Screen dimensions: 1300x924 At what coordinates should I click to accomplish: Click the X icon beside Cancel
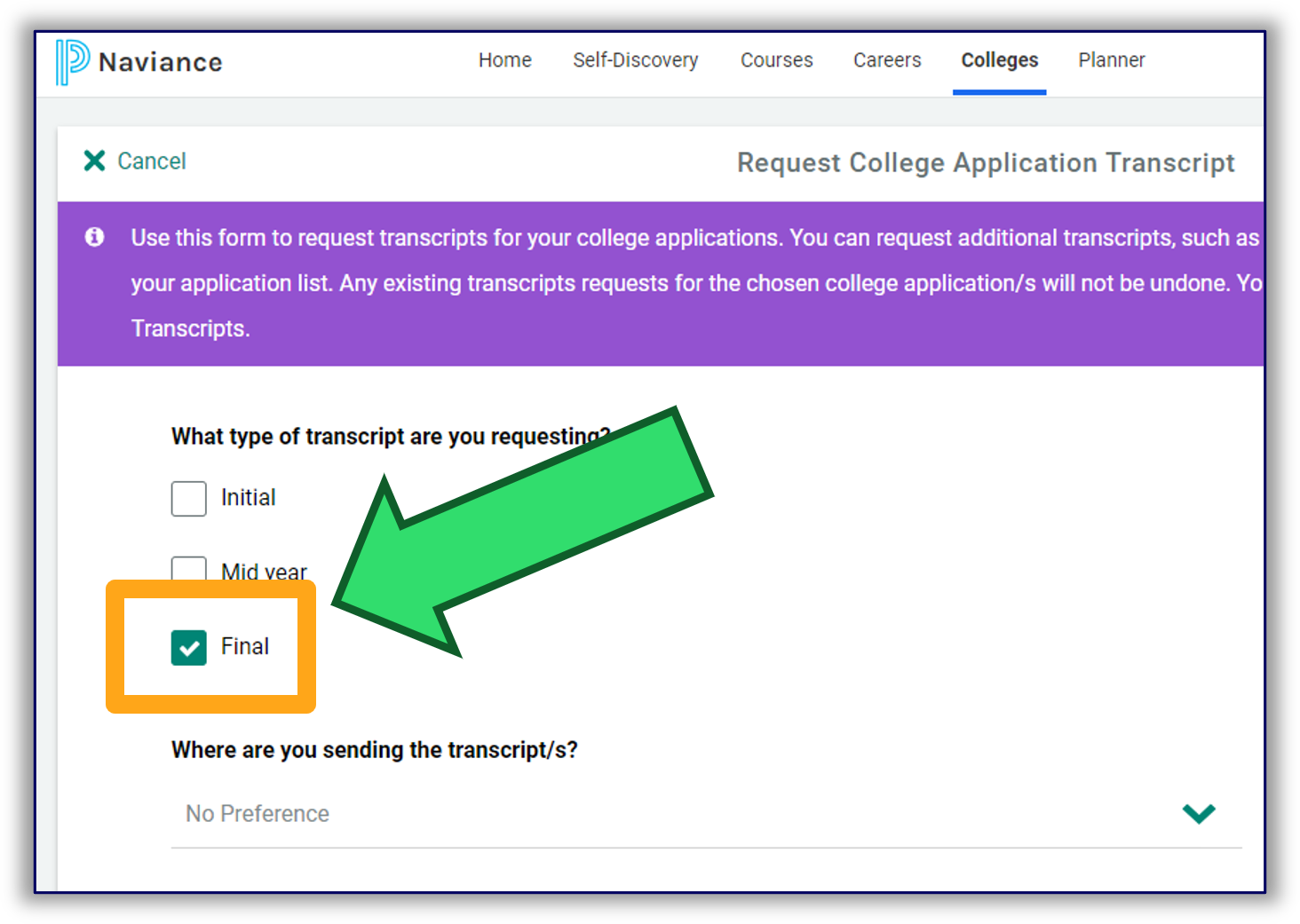94,161
